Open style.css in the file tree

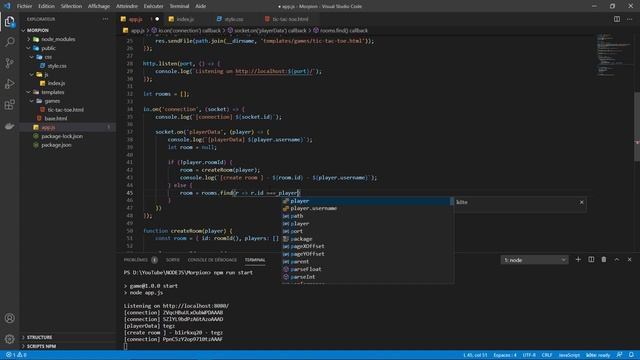(x=57, y=66)
